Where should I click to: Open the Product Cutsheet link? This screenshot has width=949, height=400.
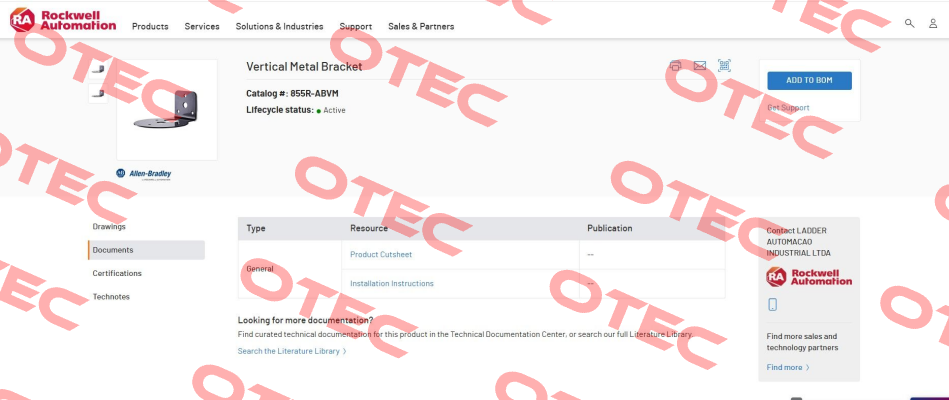point(381,255)
